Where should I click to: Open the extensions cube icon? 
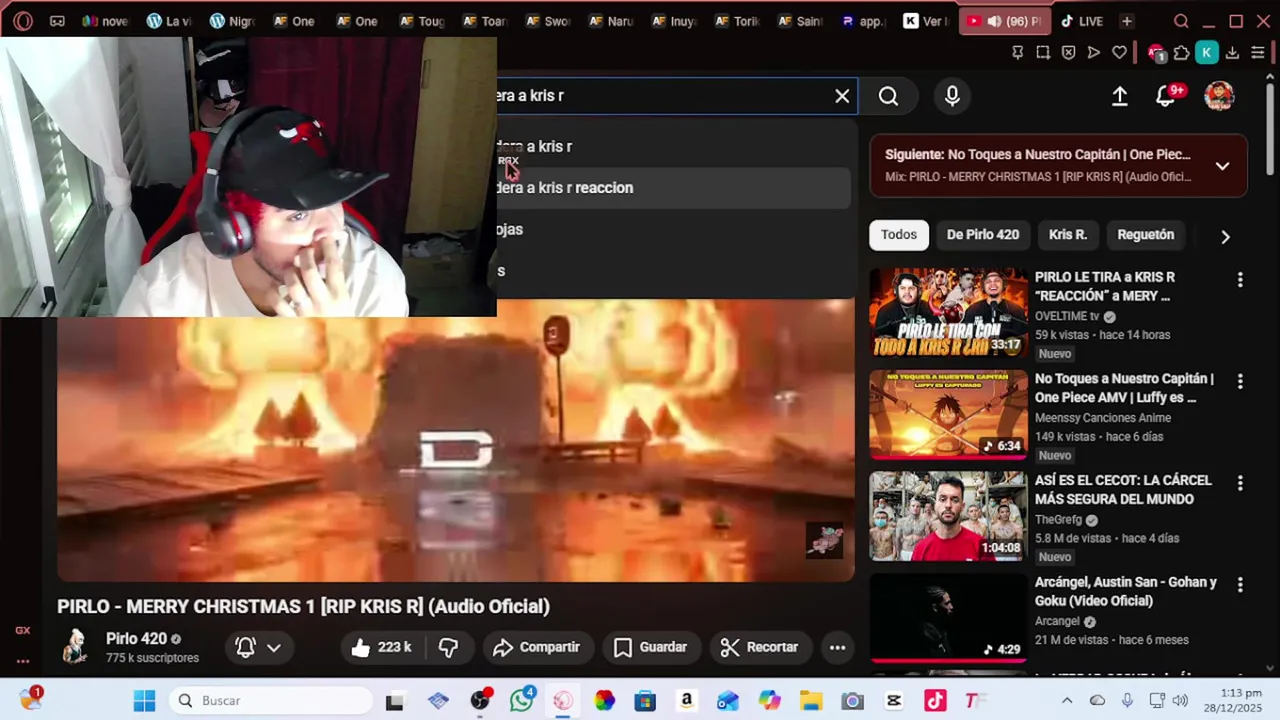(x=1182, y=53)
